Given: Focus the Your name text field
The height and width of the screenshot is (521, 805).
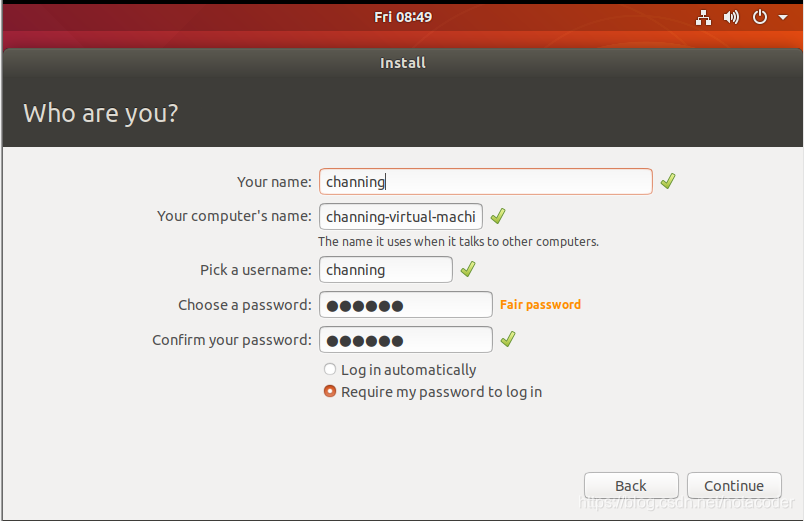Looking at the screenshot, I should coord(486,182).
